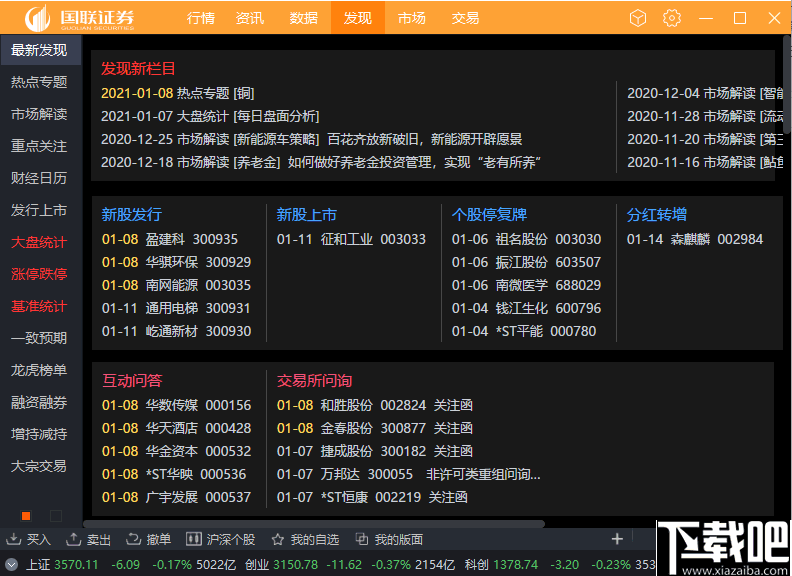
Task: Switch to second page indicator square
Action: tap(56, 516)
